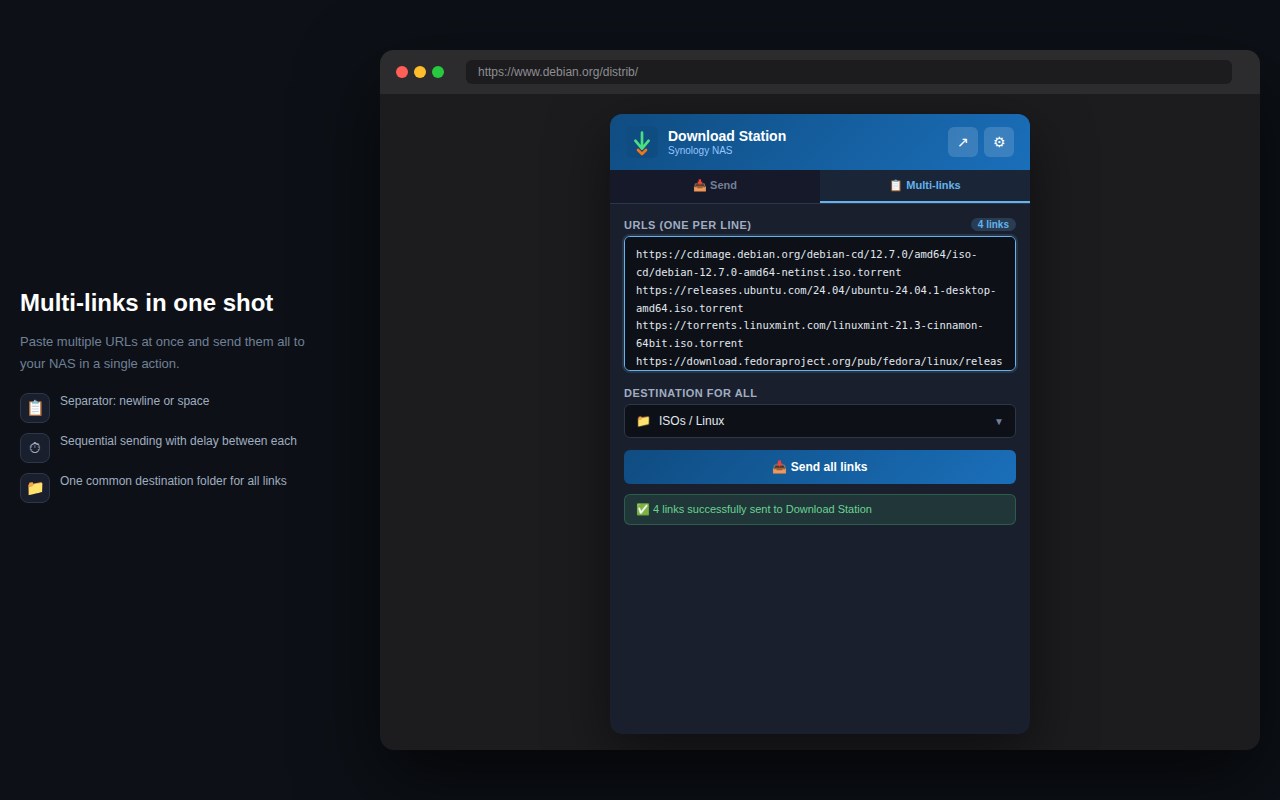Click the stopwatch icon for sequential sending

click(x=35, y=448)
